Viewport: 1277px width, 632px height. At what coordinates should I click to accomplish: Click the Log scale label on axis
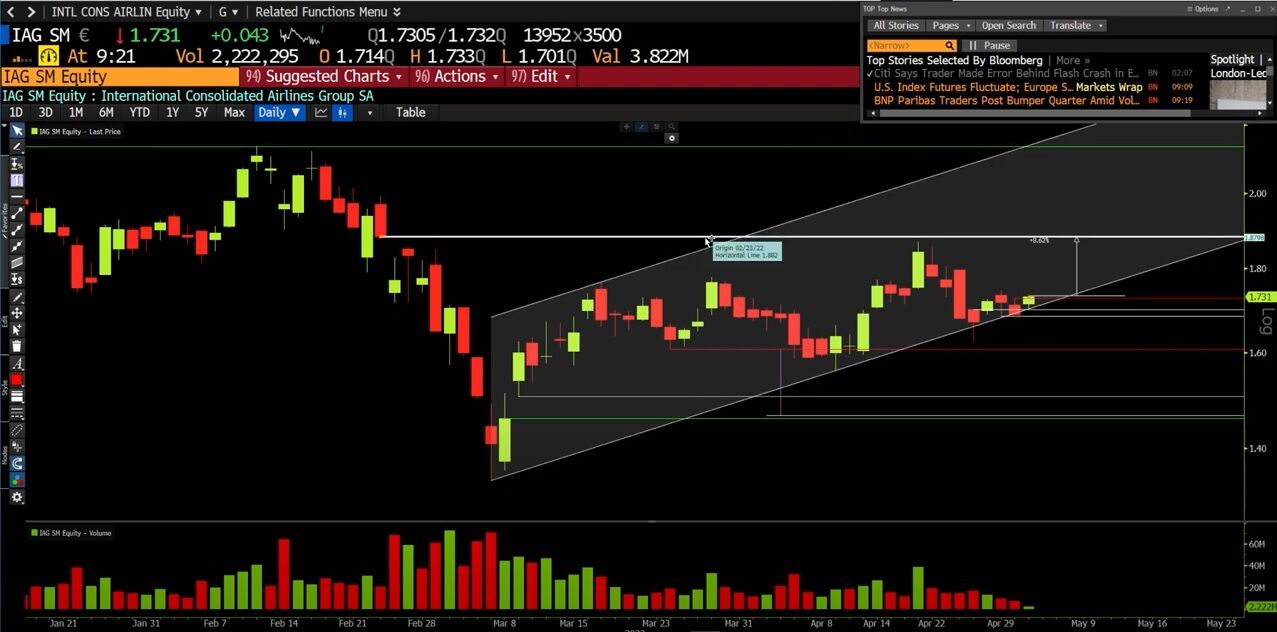tap(1267, 321)
